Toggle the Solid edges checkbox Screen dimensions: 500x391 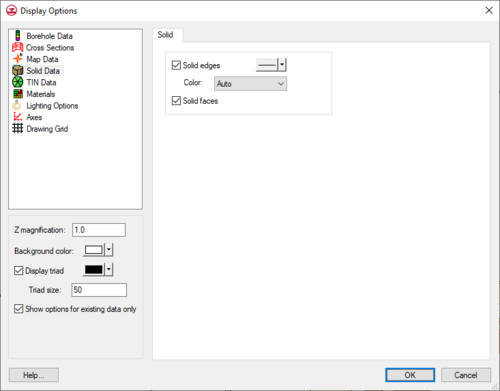[176, 65]
